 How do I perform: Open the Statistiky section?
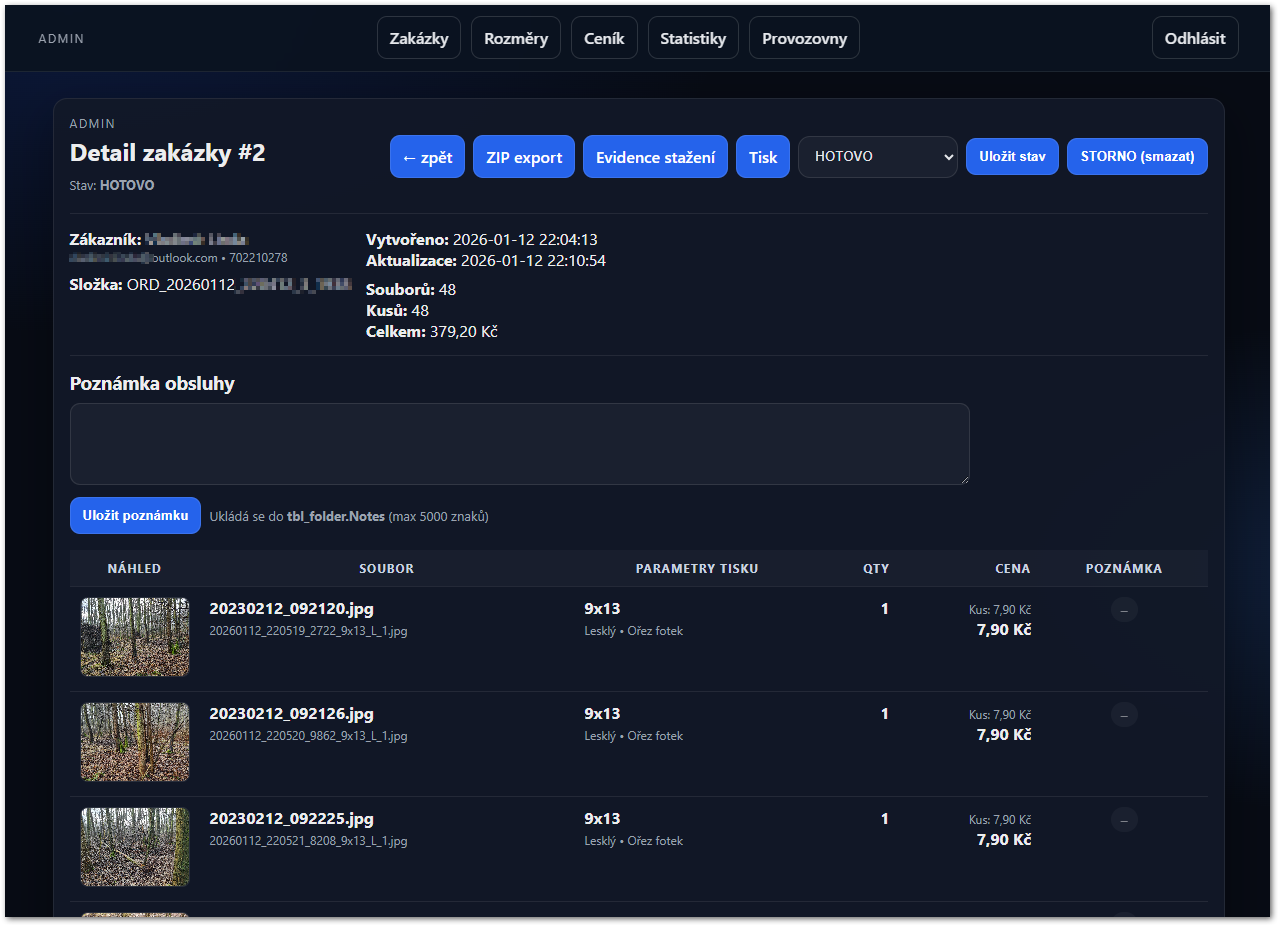tap(693, 38)
